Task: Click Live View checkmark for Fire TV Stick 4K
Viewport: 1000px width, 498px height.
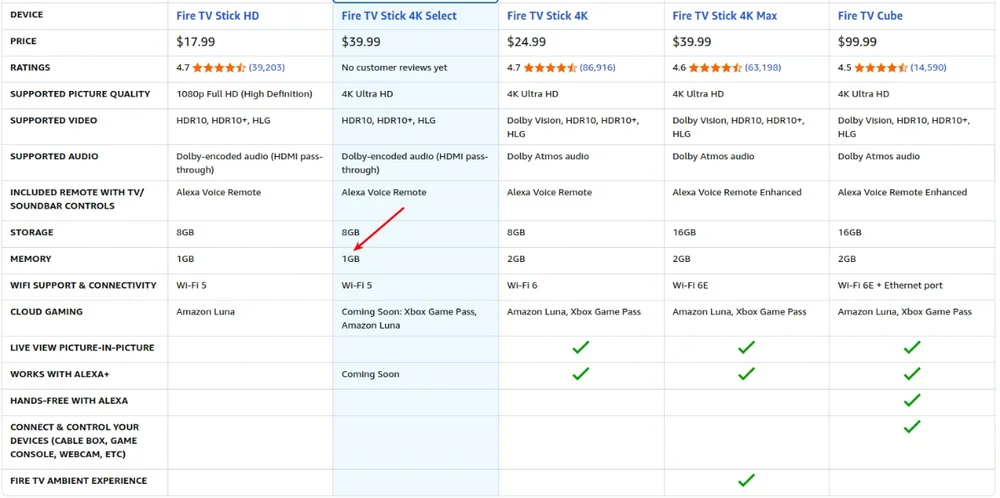Action: 580,348
